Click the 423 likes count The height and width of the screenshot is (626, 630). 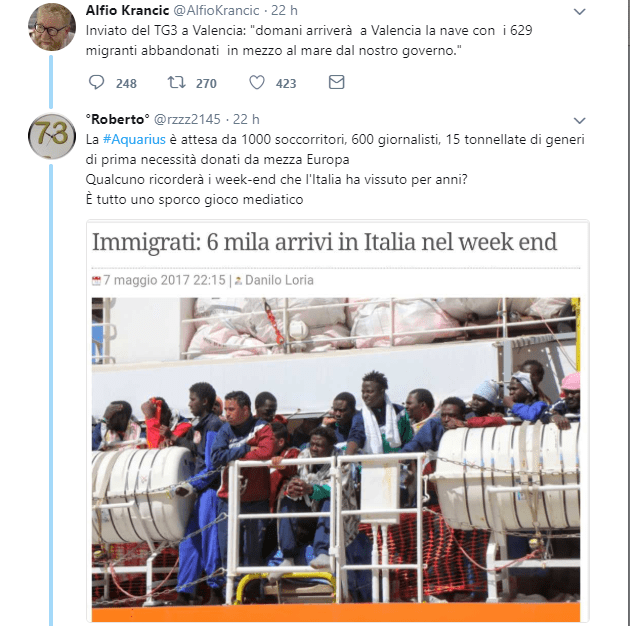[286, 84]
